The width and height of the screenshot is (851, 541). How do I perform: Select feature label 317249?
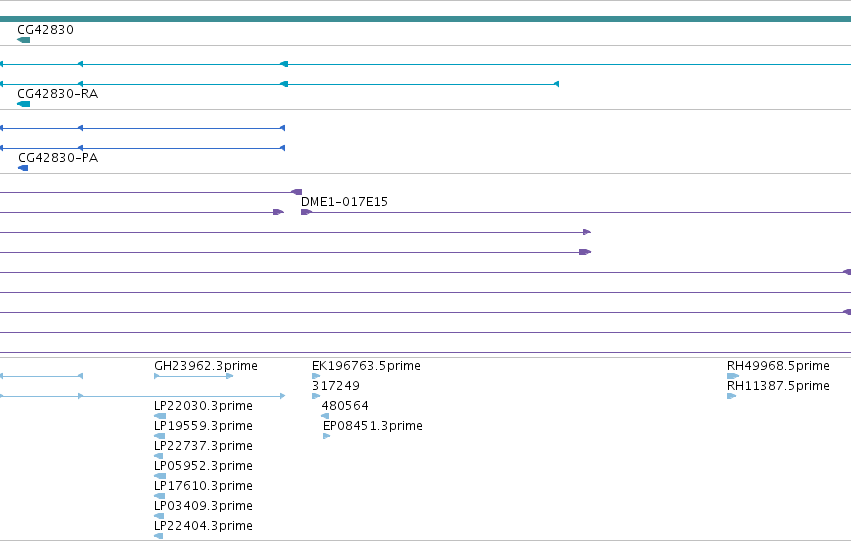point(336,386)
